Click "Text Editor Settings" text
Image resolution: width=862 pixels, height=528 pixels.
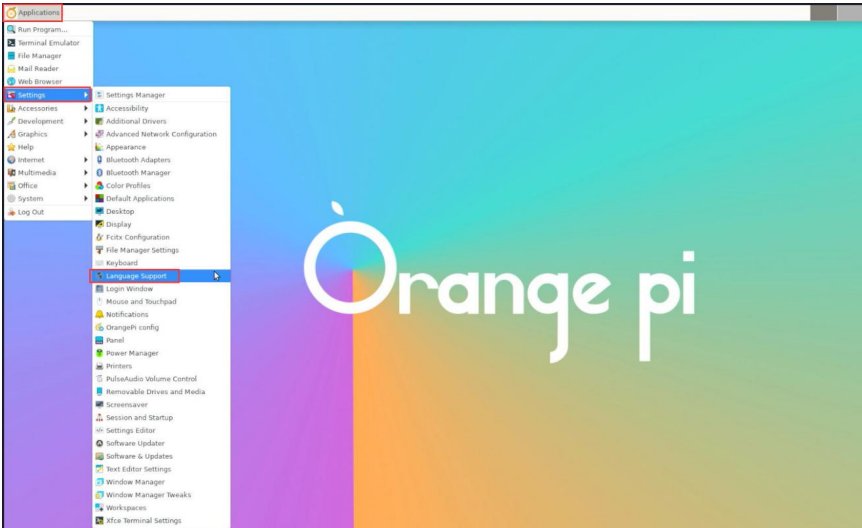pos(139,469)
